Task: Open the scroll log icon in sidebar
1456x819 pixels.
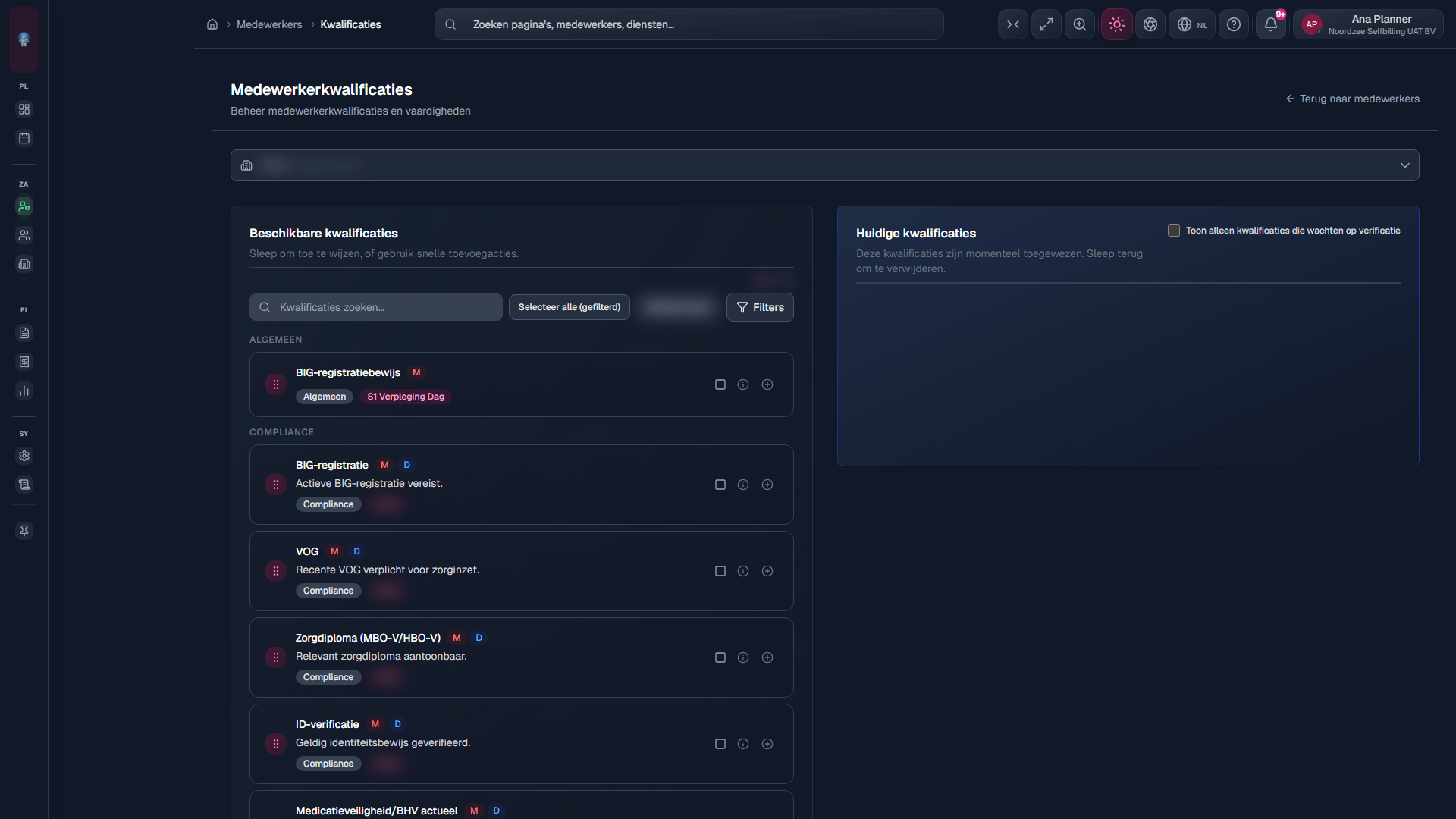Action: 24,485
